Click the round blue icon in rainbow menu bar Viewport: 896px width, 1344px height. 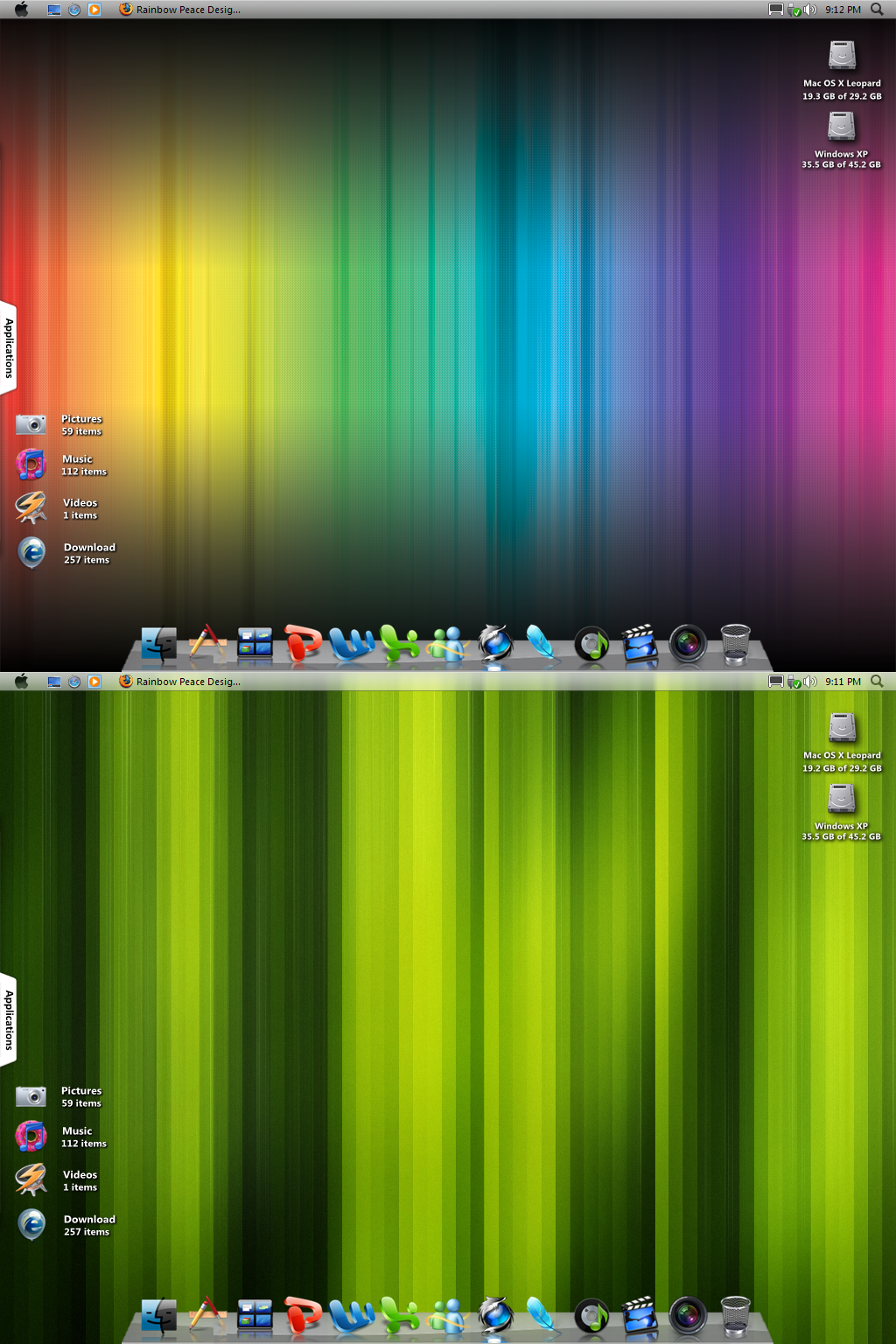click(74, 10)
